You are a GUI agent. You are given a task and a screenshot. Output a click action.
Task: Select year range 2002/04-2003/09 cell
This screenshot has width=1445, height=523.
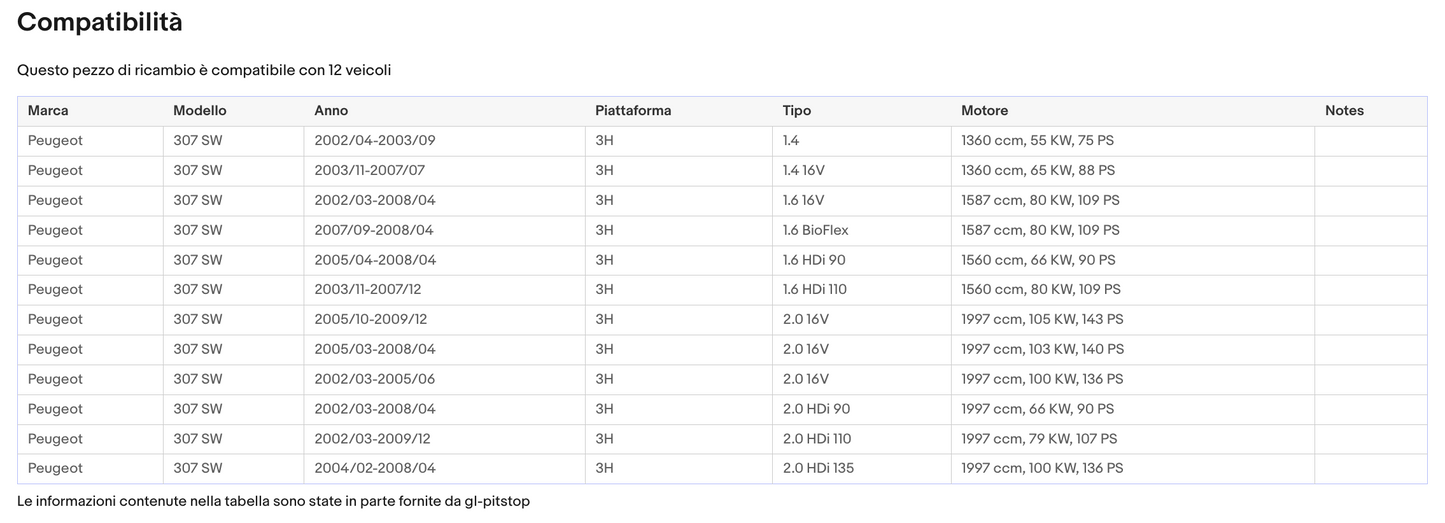coord(375,141)
